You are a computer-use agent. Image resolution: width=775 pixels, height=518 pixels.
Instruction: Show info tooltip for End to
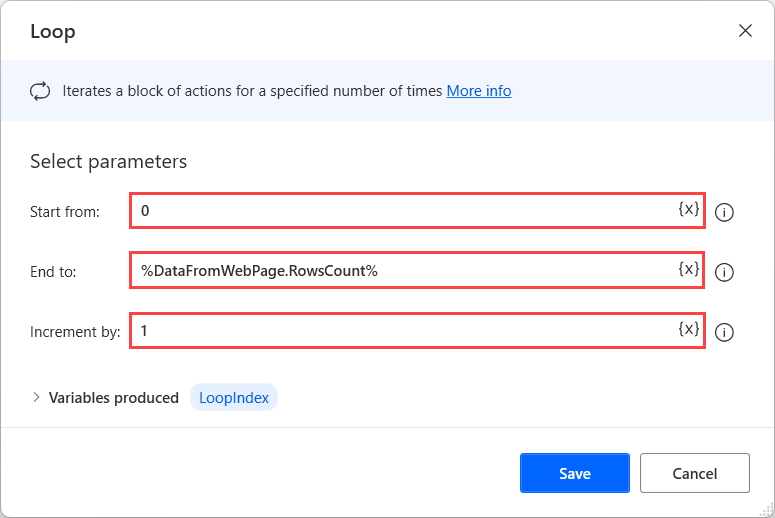pyautogui.click(x=726, y=272)
